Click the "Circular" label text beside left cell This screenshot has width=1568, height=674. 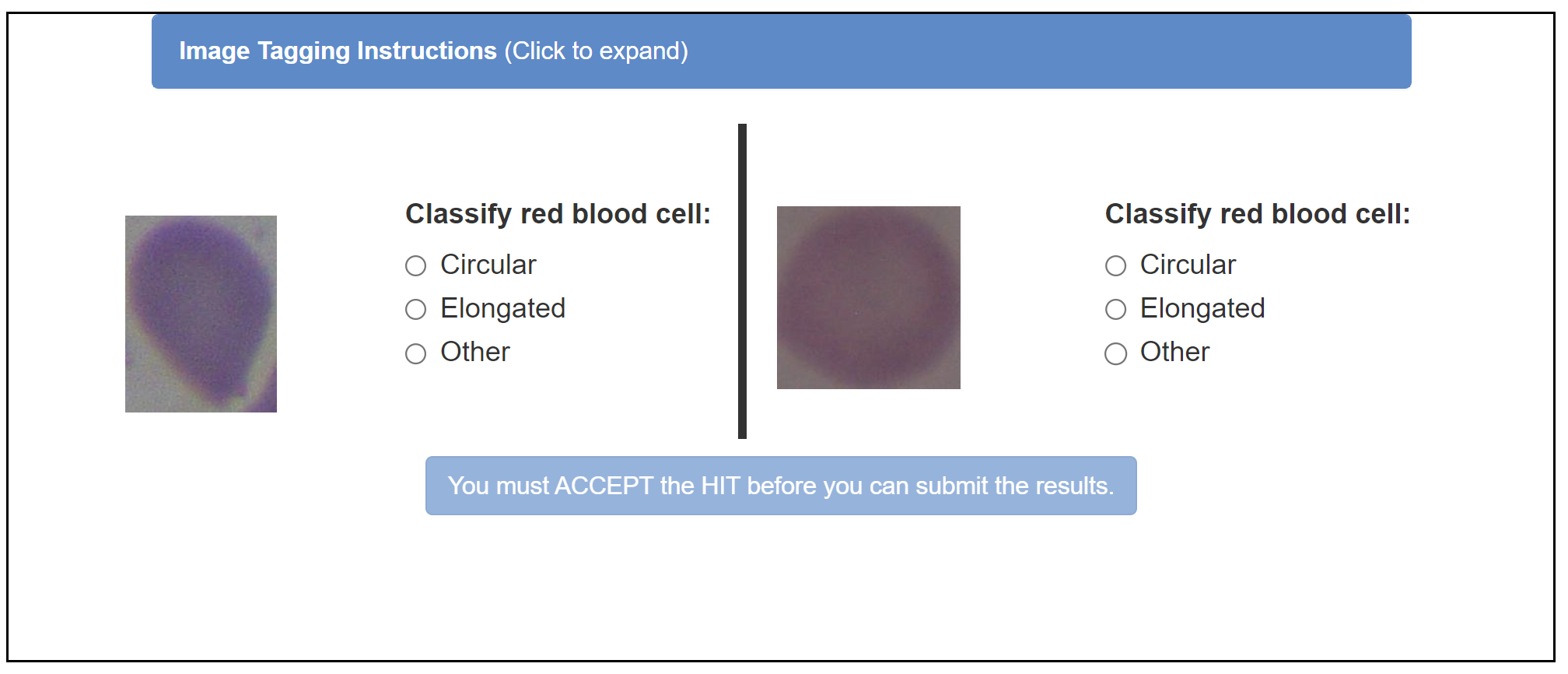(488, 265)
